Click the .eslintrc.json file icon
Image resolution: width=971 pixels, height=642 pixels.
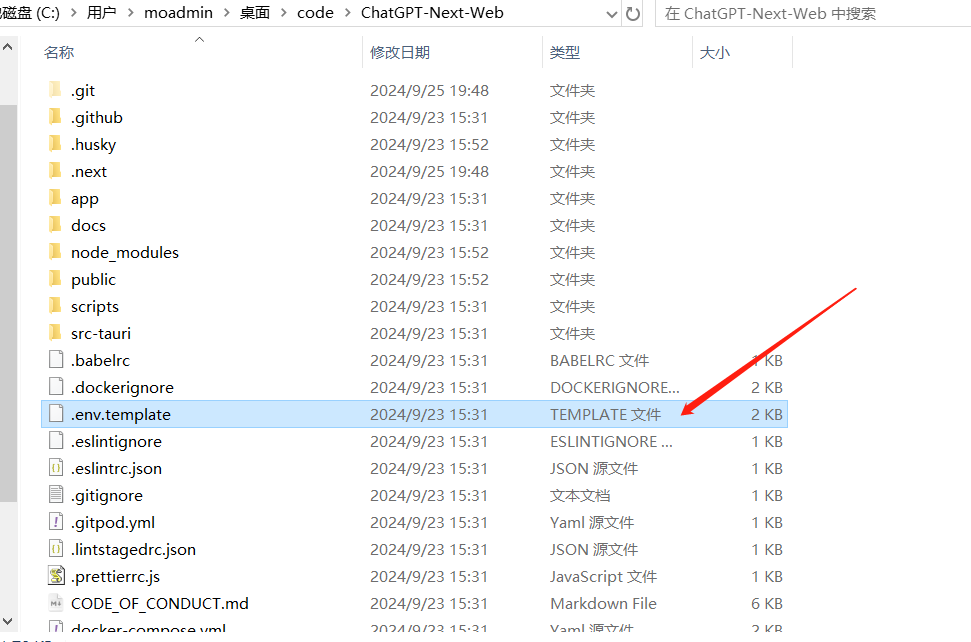click(x=56, y=468)
